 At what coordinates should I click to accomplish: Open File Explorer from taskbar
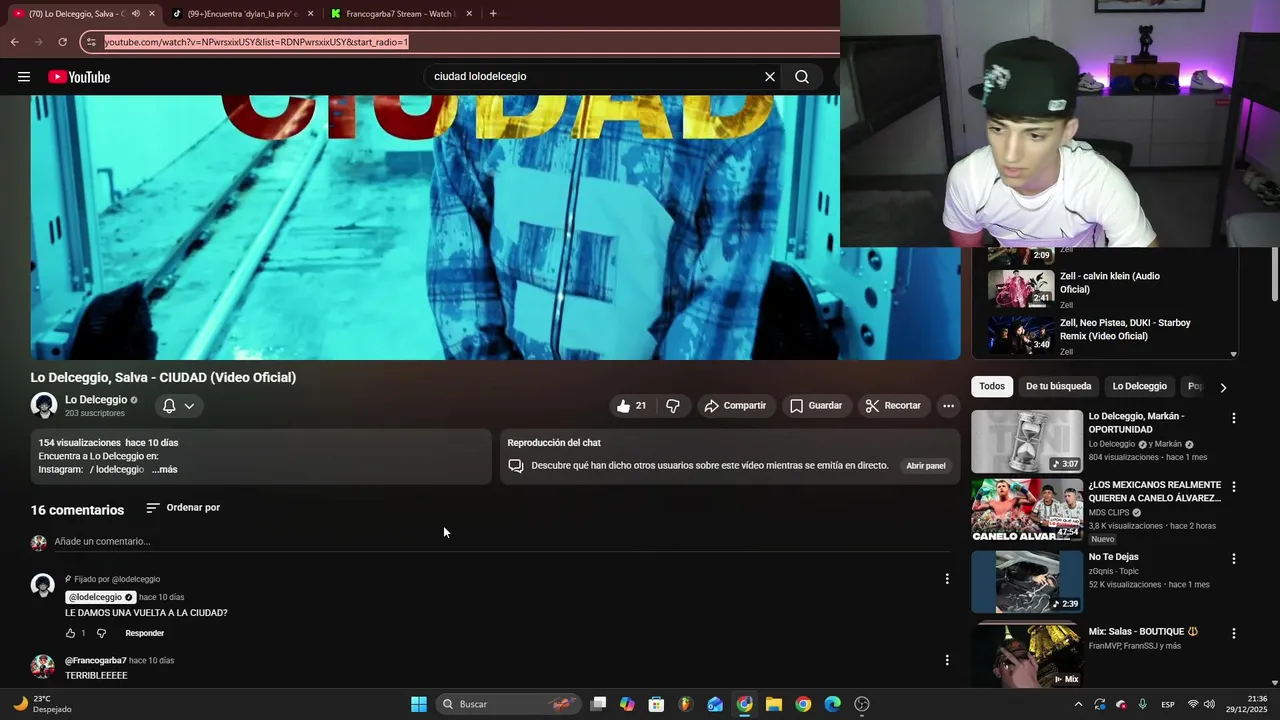(773, 704)
